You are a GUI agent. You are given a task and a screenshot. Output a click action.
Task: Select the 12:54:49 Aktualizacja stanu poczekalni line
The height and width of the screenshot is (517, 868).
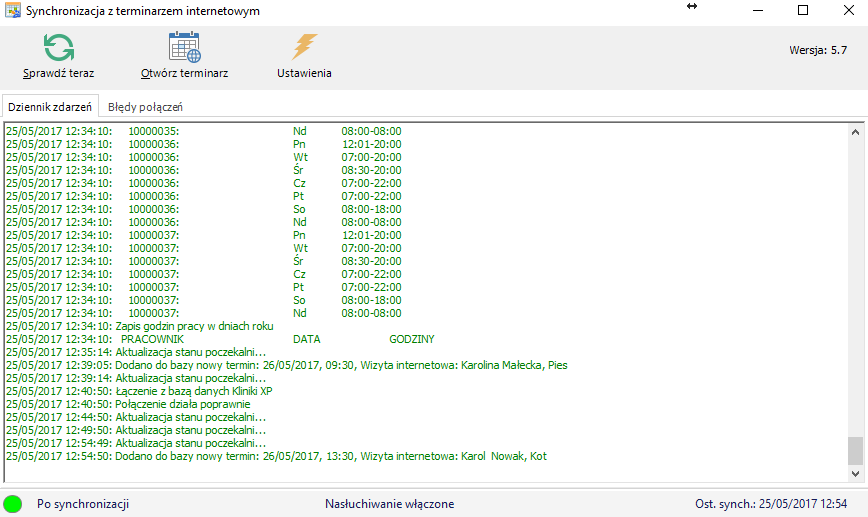click(136, 443)
